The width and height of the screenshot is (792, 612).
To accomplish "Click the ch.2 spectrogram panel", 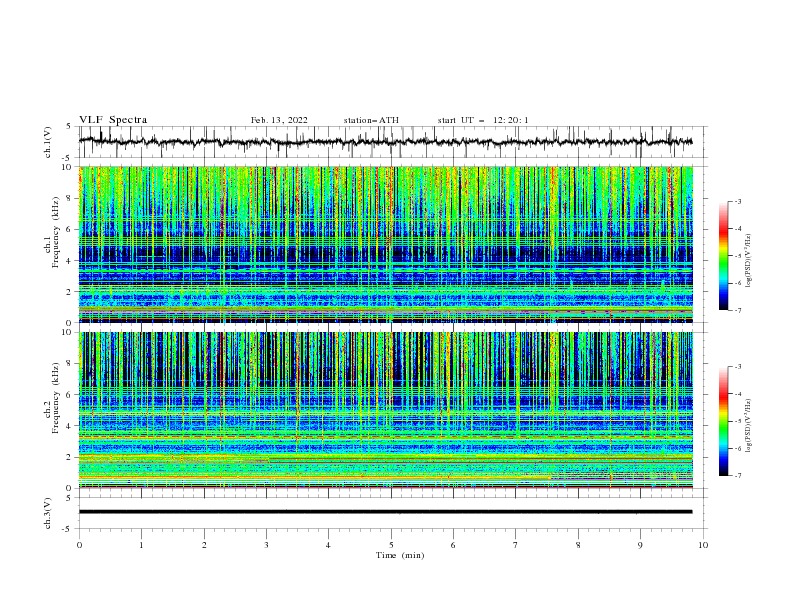I will tap(386, 410).
